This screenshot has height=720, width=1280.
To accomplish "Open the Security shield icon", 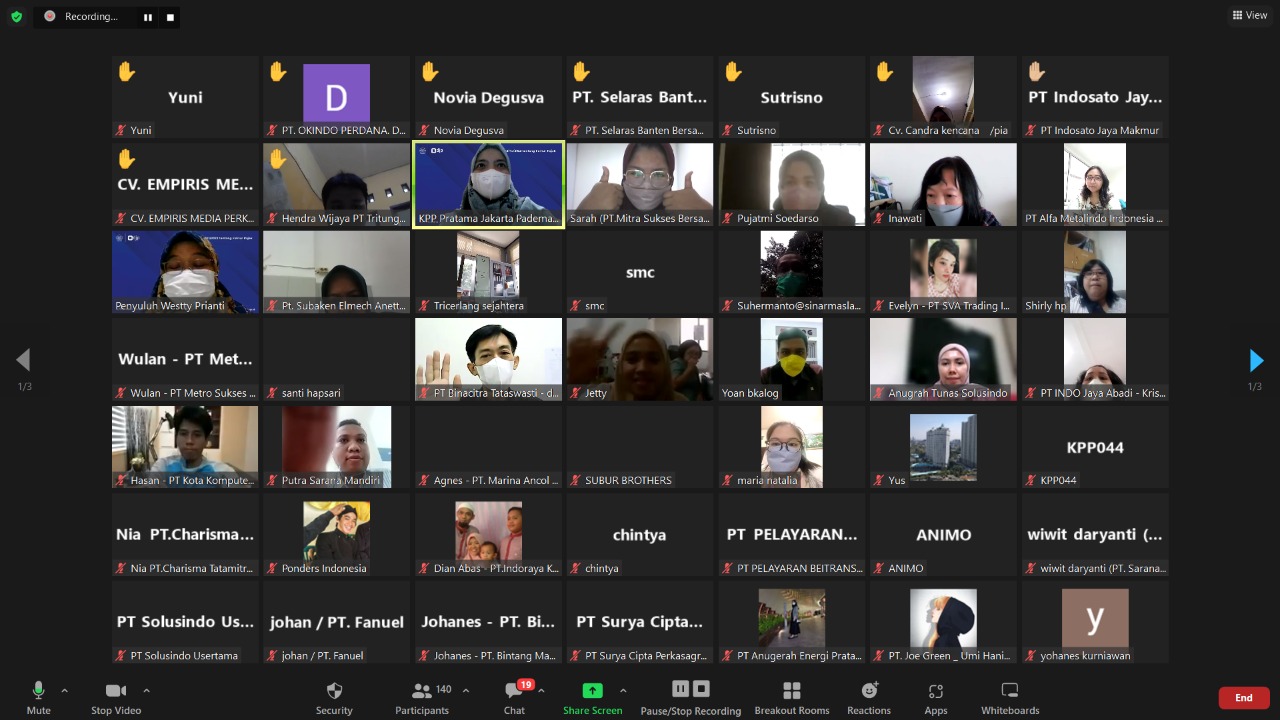I will tap(334, 691).
